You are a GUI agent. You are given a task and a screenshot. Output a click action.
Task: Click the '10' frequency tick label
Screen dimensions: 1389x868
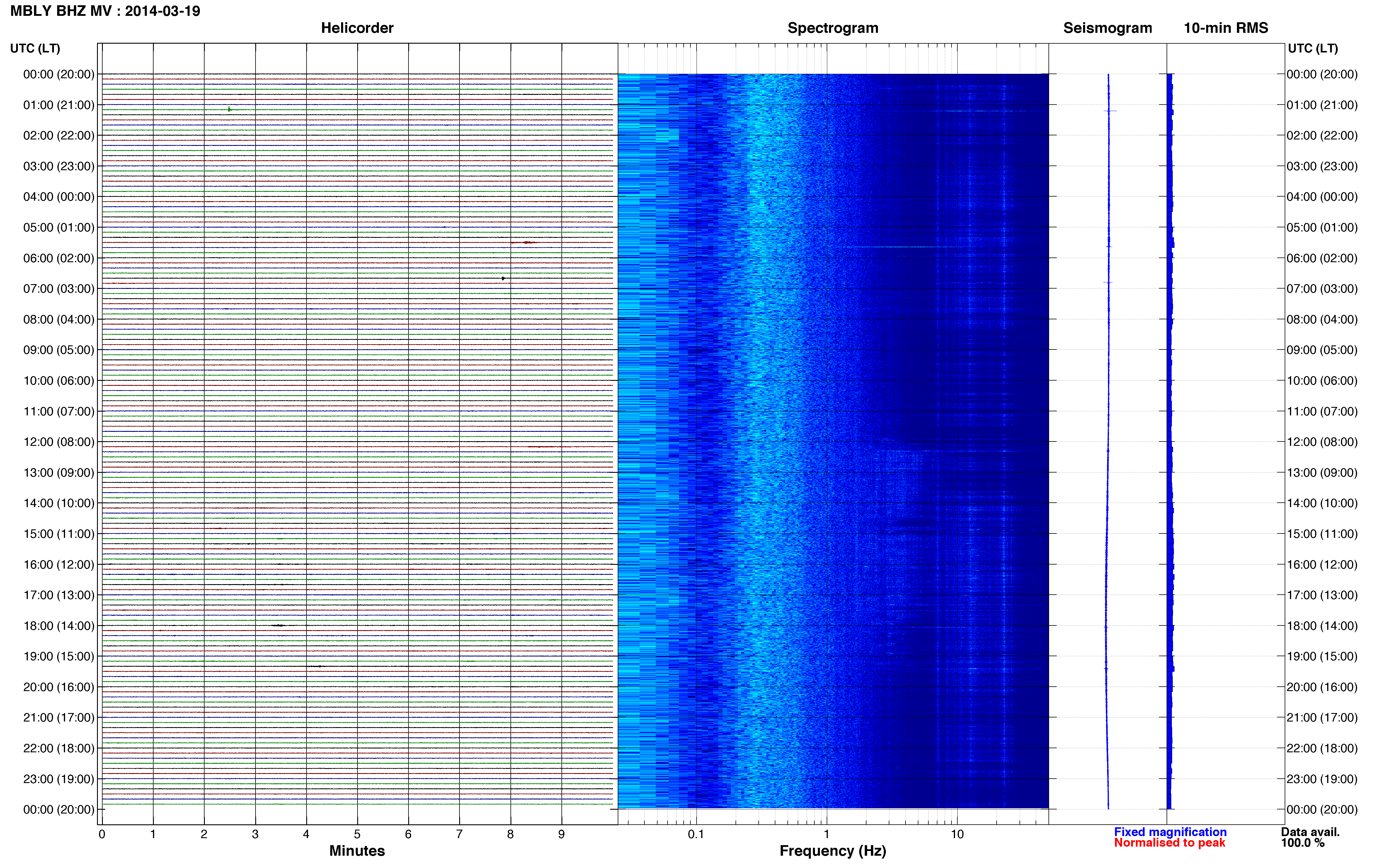[957, 834]
